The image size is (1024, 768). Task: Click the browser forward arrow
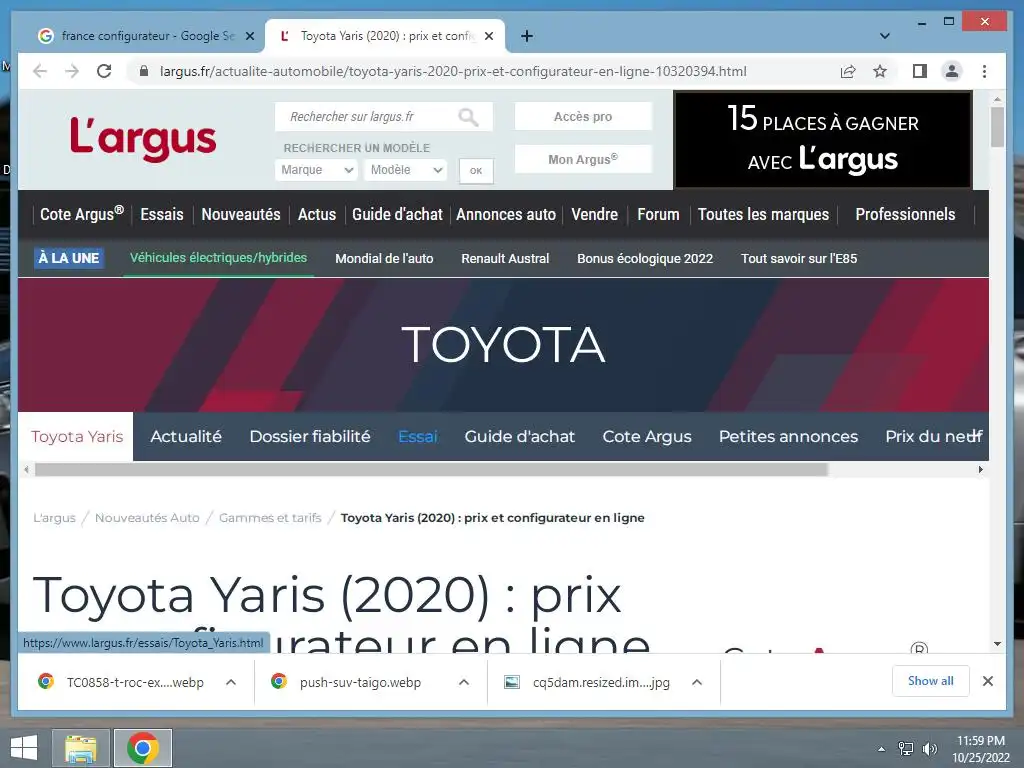point(72,71)
